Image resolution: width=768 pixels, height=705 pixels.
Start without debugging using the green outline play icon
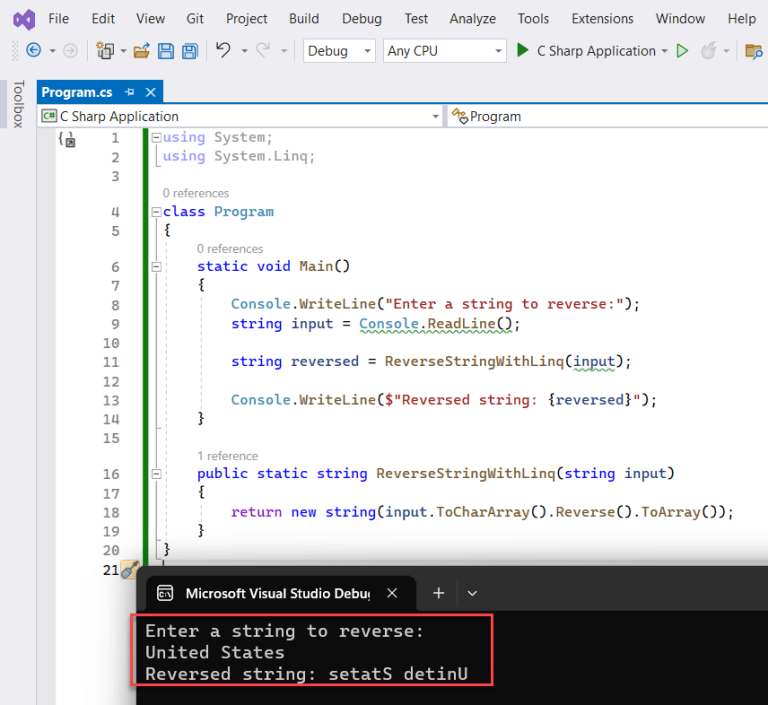click(682, 50)
